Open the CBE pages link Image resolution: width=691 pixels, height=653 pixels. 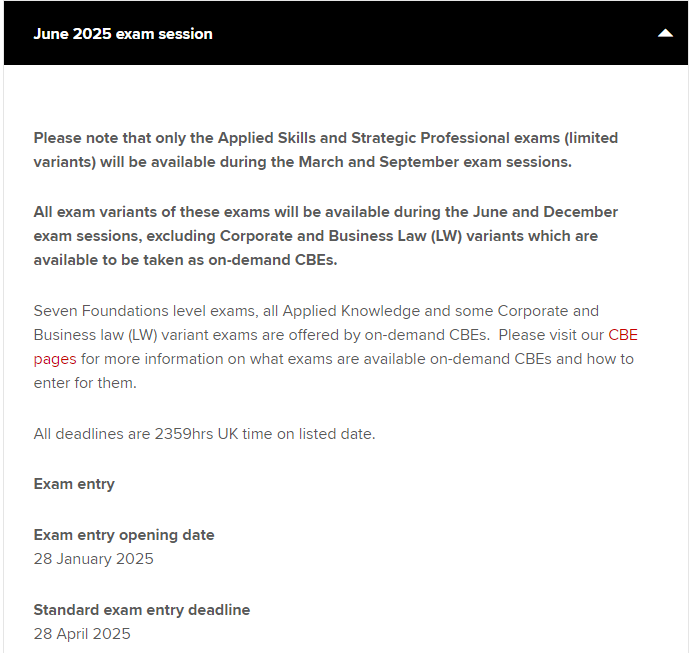point(622,335)
